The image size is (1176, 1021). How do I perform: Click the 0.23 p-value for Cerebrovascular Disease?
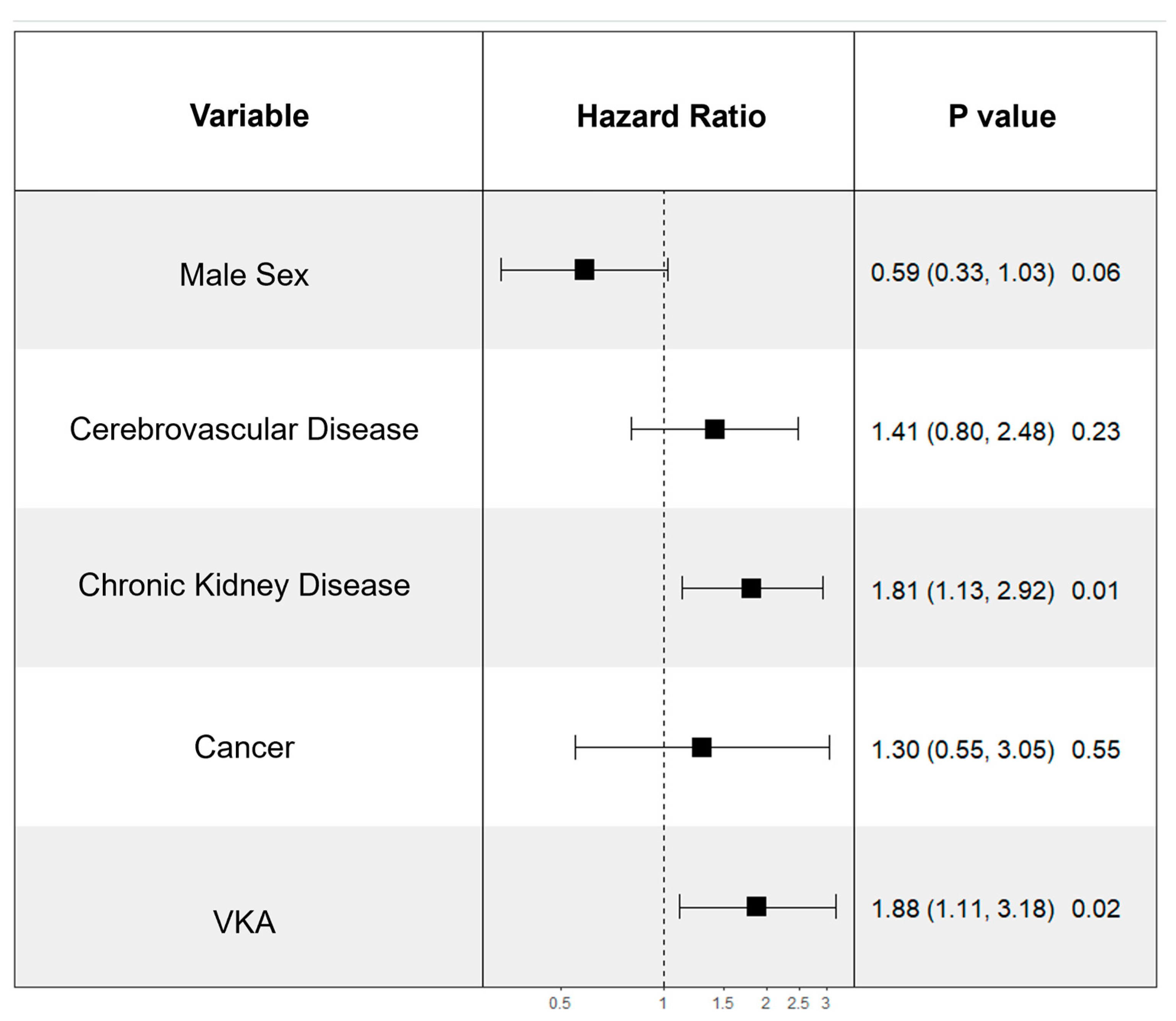[1095, 432]
